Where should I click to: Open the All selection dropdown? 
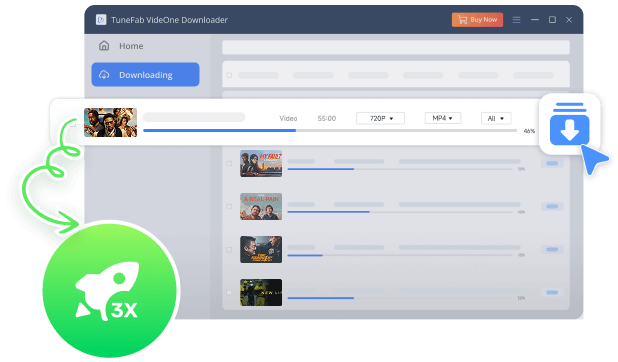(x=496, y=118)
